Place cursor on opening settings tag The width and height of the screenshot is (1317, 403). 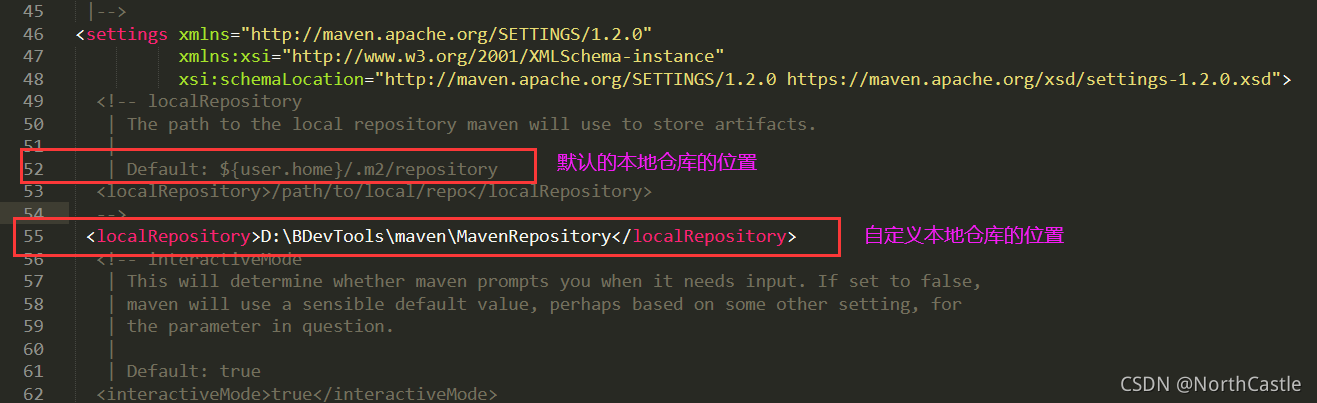tap(122, 35)
